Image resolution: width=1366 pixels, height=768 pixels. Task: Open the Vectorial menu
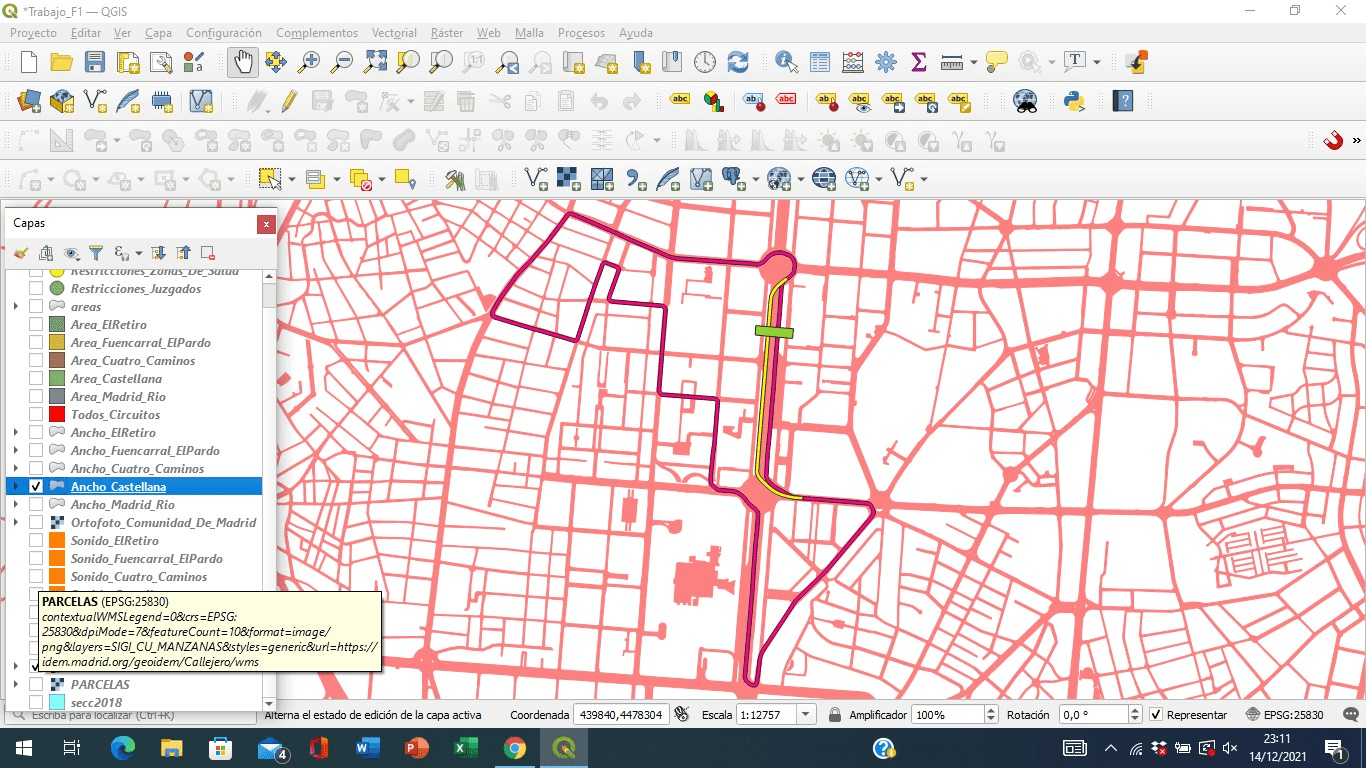(394, 33)
